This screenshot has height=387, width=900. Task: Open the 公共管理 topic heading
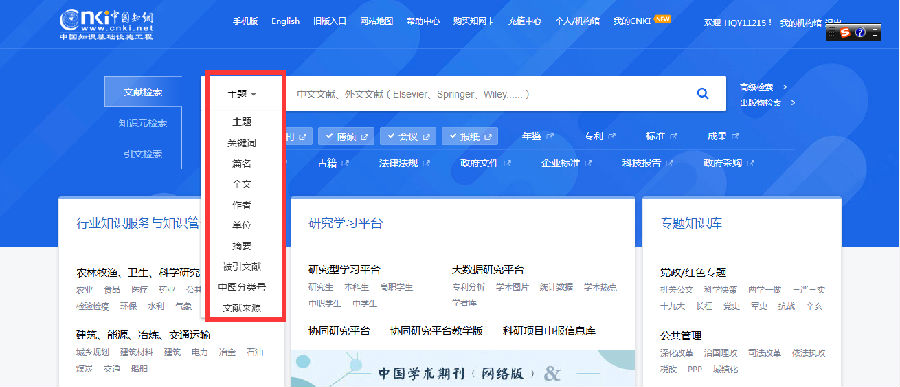[681, 335]
